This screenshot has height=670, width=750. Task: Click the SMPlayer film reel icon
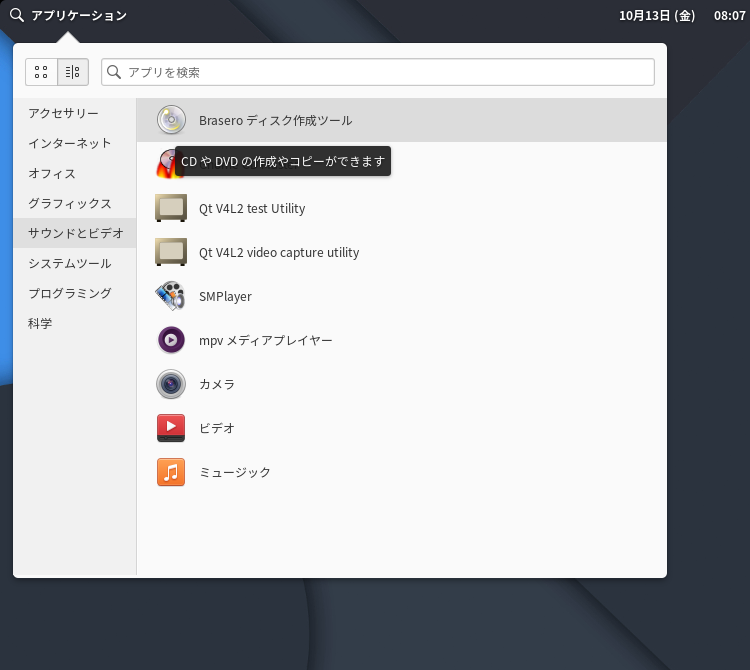(171, 296)
